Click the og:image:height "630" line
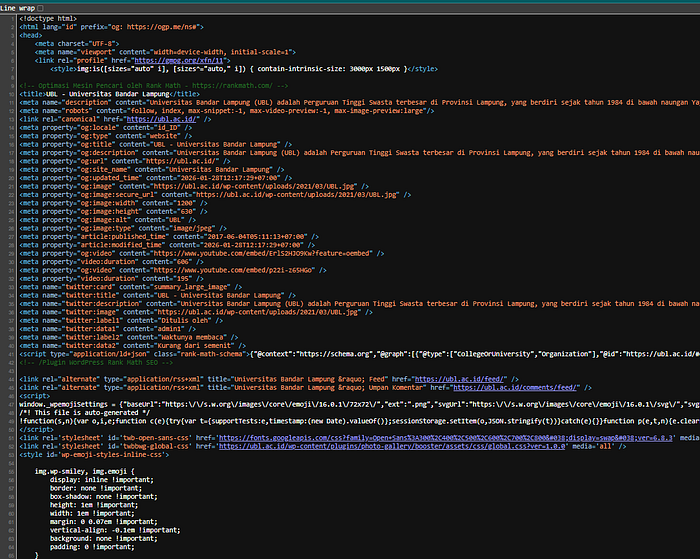700x559 pixels. [113, 212]
